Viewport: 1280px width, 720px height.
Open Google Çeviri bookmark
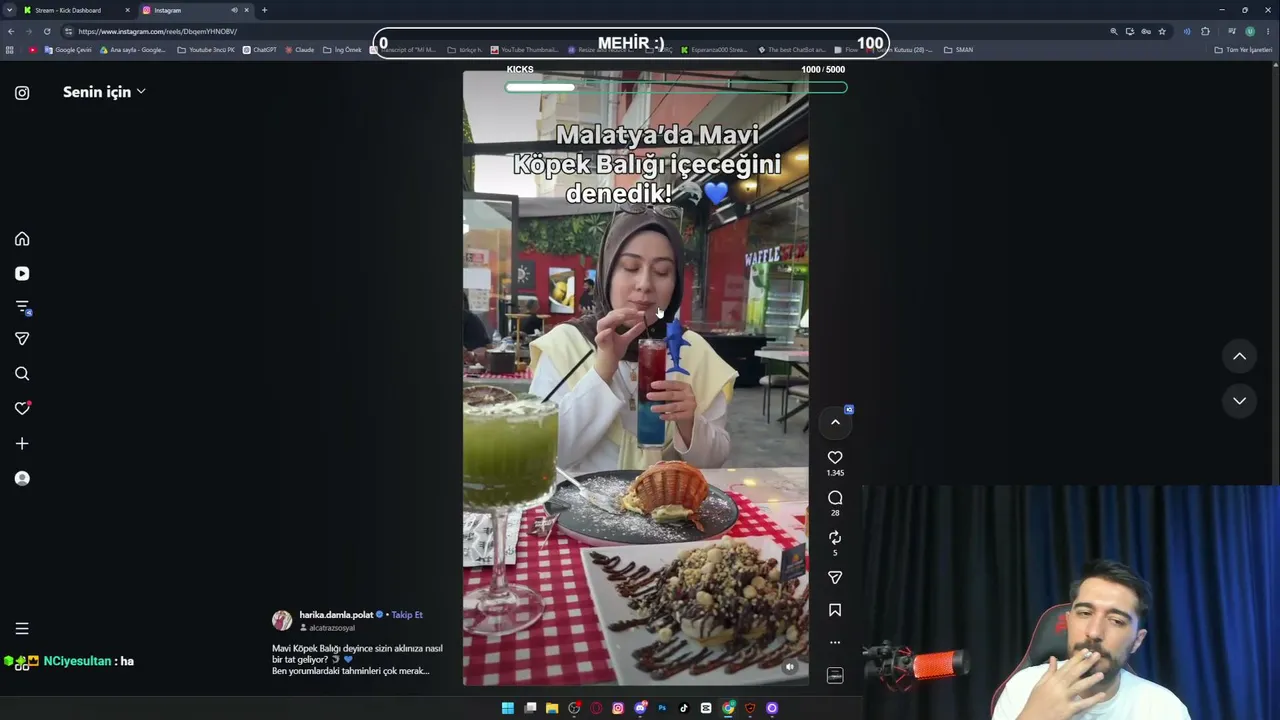coord(68,50)
